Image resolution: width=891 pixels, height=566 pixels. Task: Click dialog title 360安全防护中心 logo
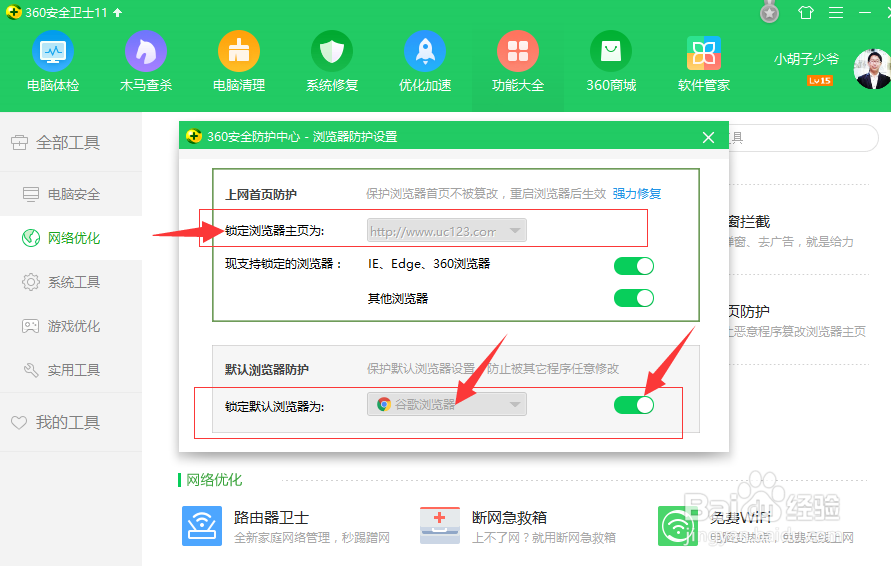coord(194,136)
